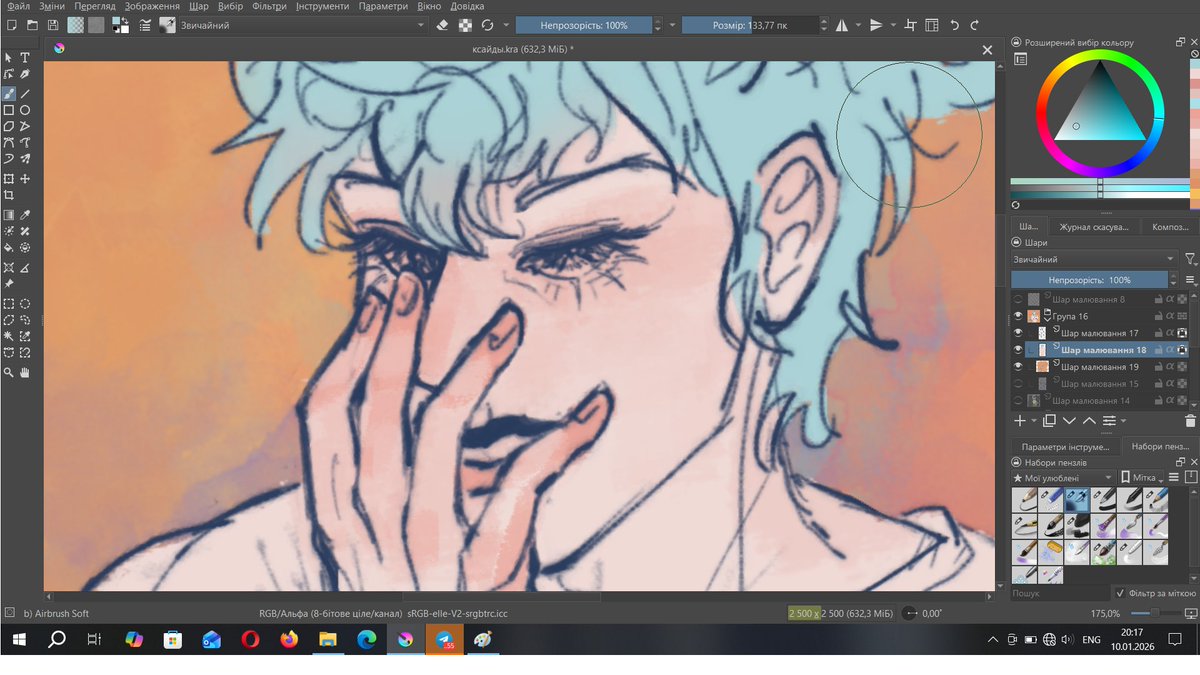Viewport: 1200px width, 675px height.
Task: Hide layer Шар малювання 19
Action: (1018, 367)
